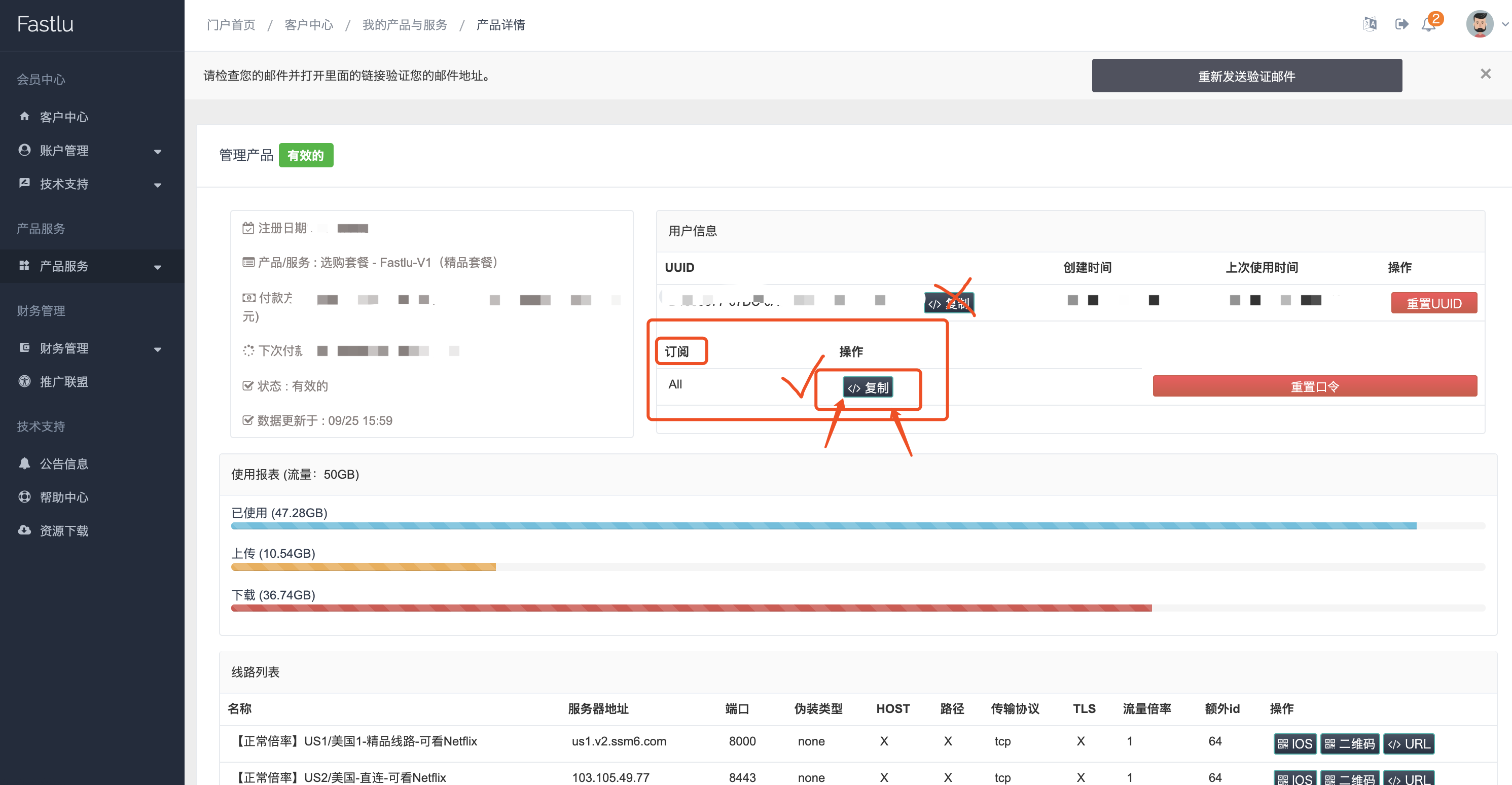
Task: Dismiss the email verification notice
Action: (x=1485, y=74)
